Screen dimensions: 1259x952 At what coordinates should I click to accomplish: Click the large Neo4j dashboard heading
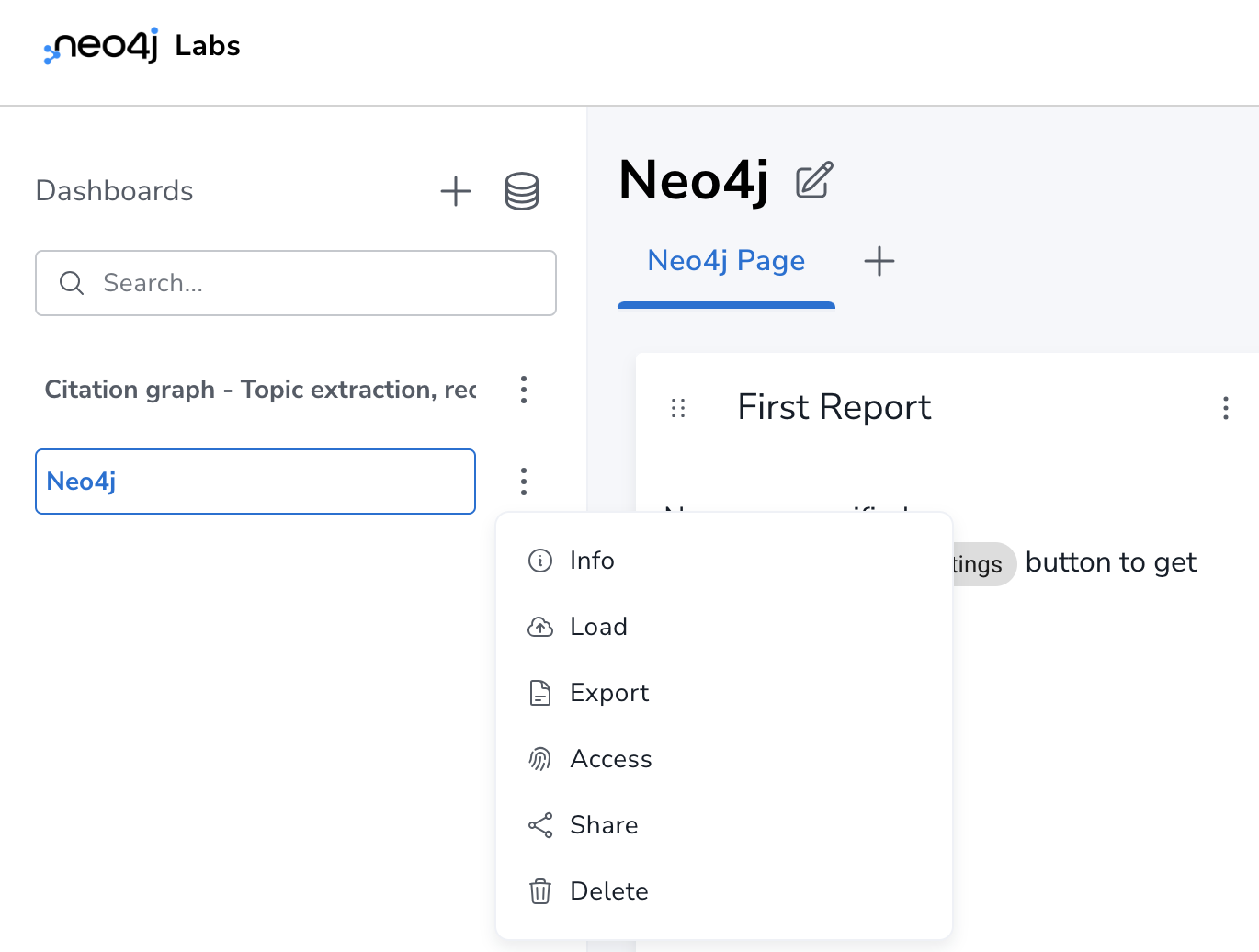(x=694, y=180)
